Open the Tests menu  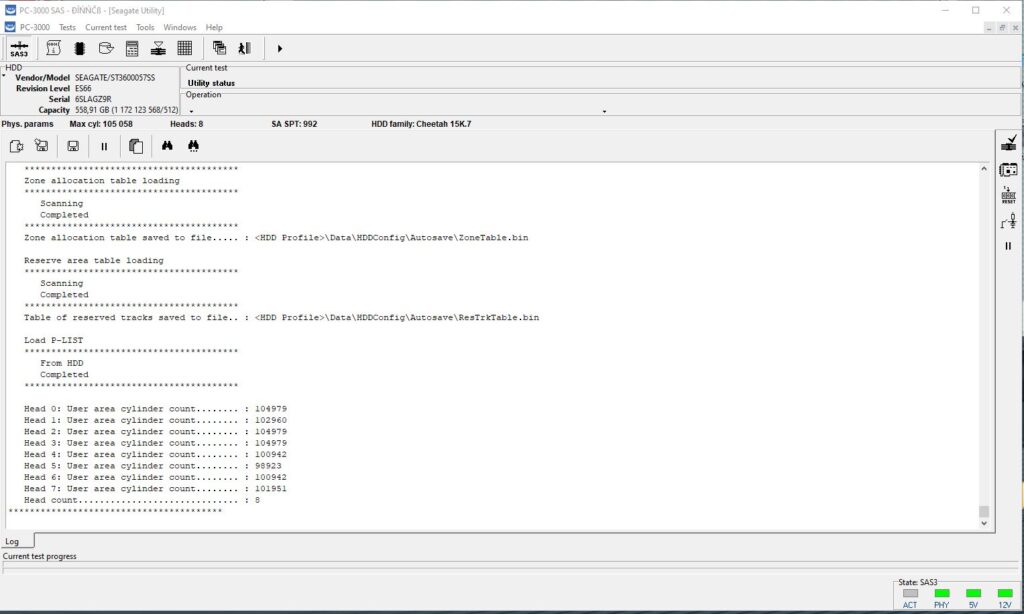(67, 27)
